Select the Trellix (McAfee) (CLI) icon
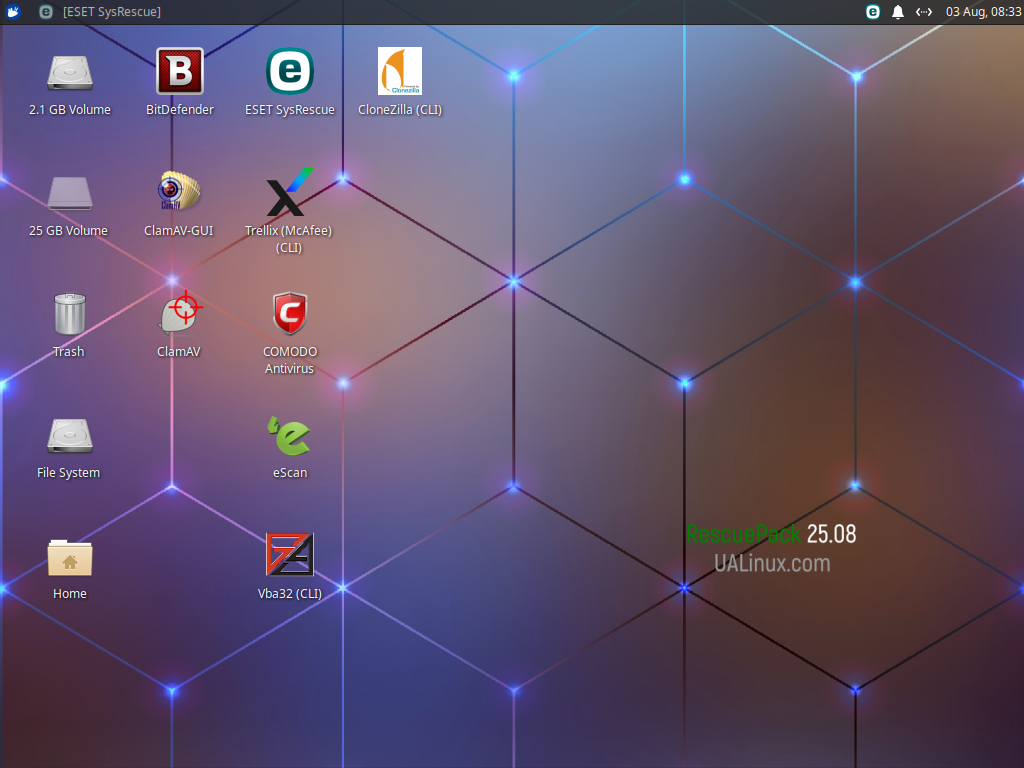This screenshot has width=1024, height=768. pos(290,192)
